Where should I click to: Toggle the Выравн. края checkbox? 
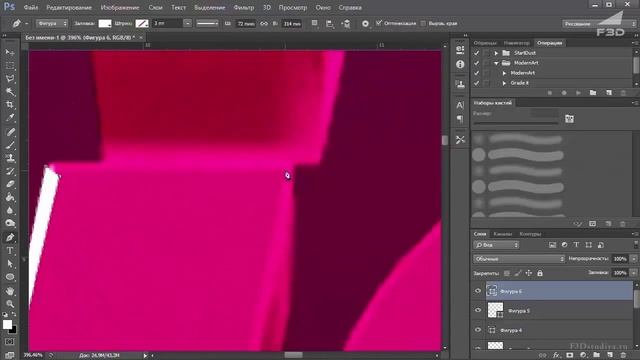423,23
